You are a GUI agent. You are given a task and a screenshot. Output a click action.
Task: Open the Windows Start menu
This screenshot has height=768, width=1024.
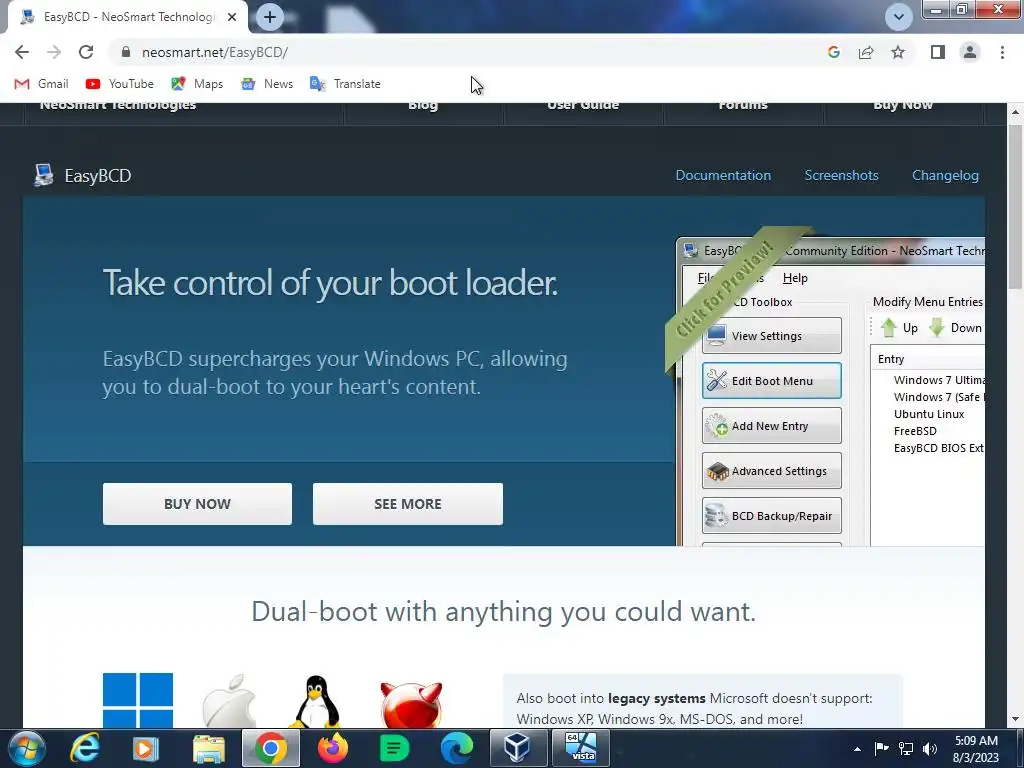tap(27, 749)
